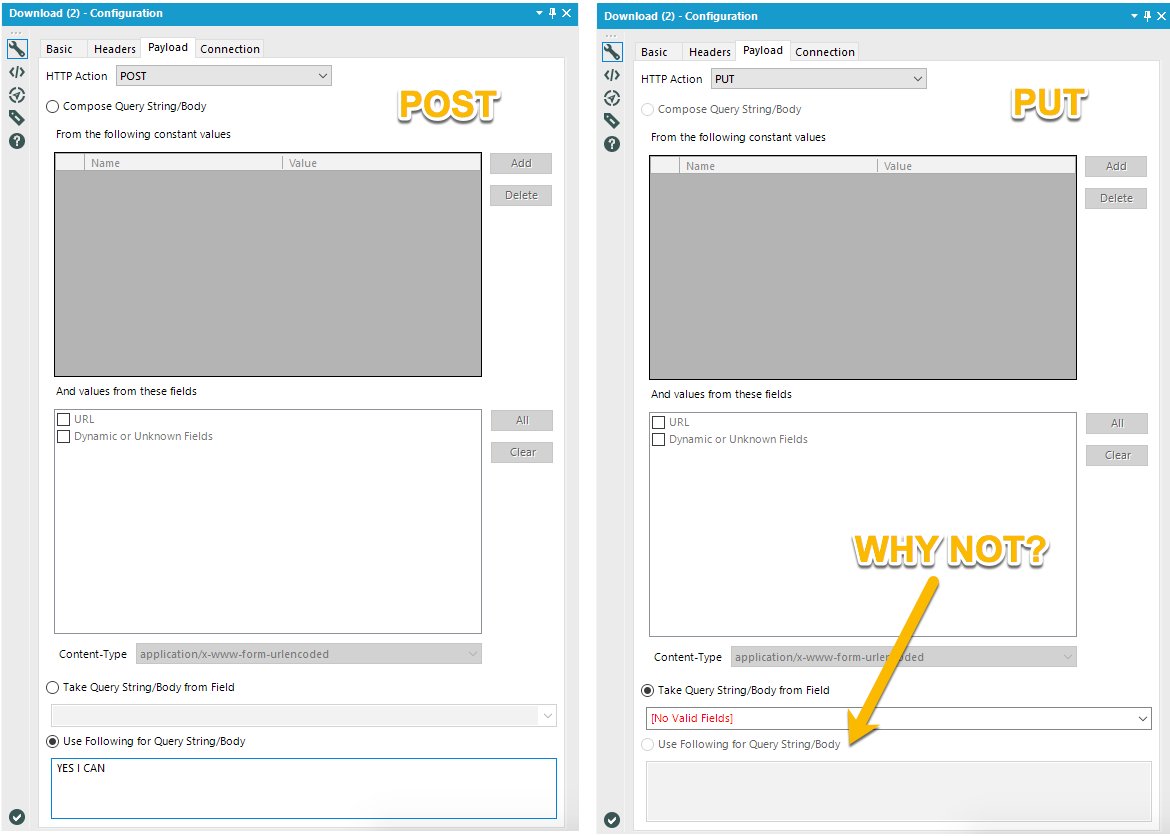Image resolution: width=1170 pixels, height=836 pixels.
Task: Select the annotation tag icon in left sidebar
Action: 16,117
